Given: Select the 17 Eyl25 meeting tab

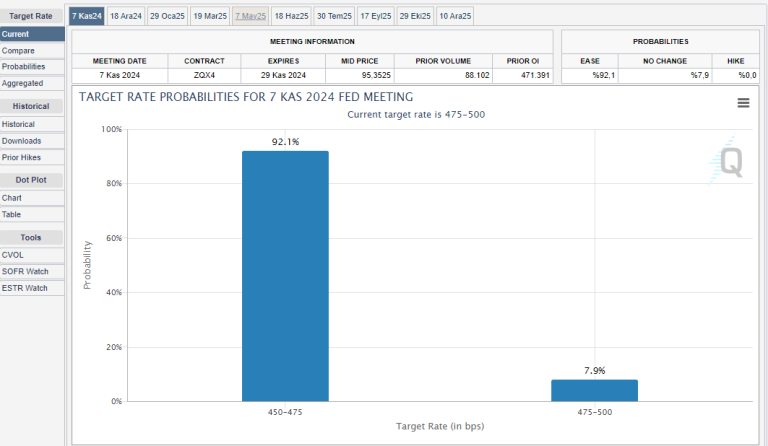Looking at the screenshot, I should pyautogui.click(x=375, y=16).
